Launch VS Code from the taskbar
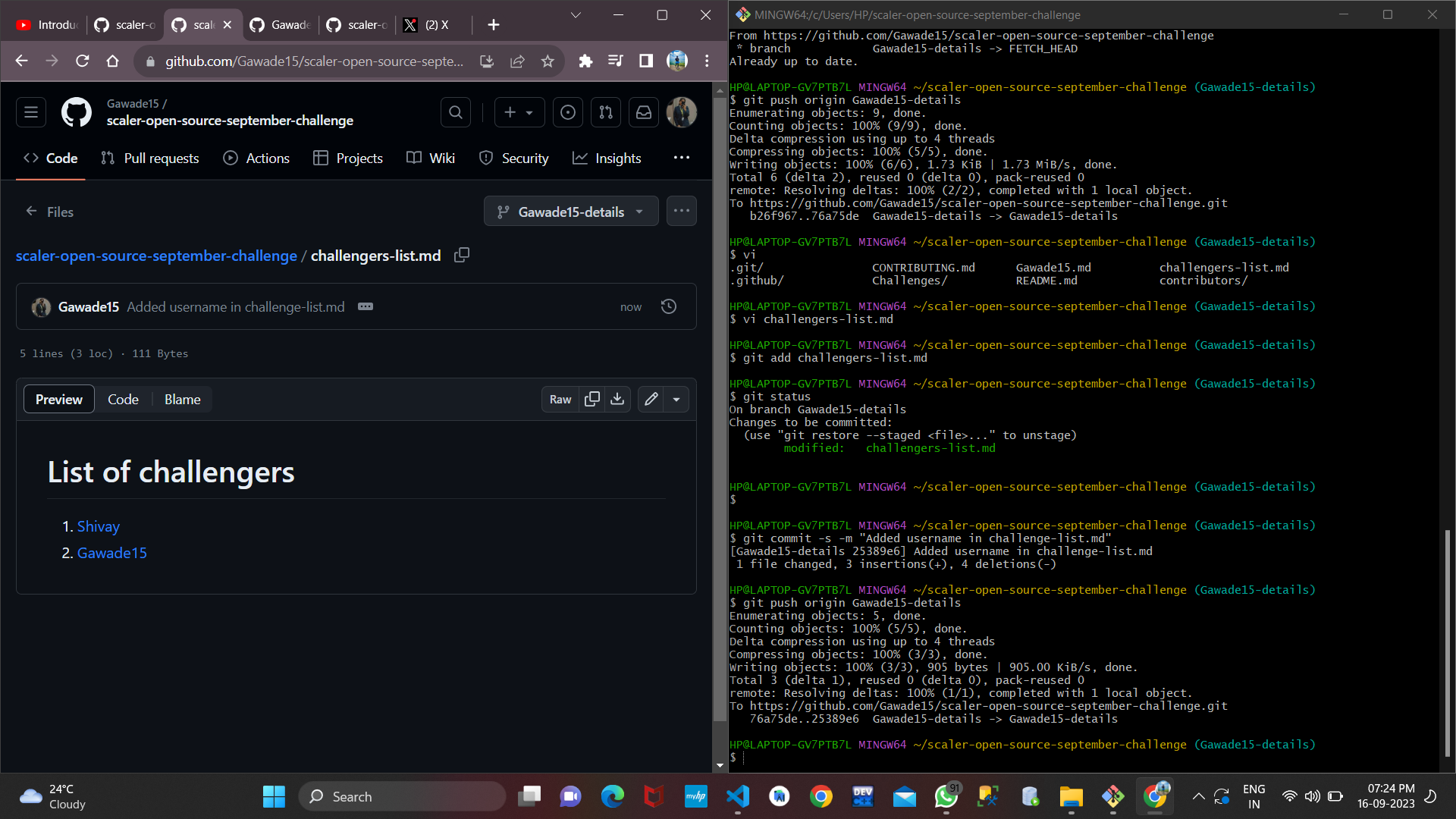This screenshot has width=1456, height=819. pos(738,796)
